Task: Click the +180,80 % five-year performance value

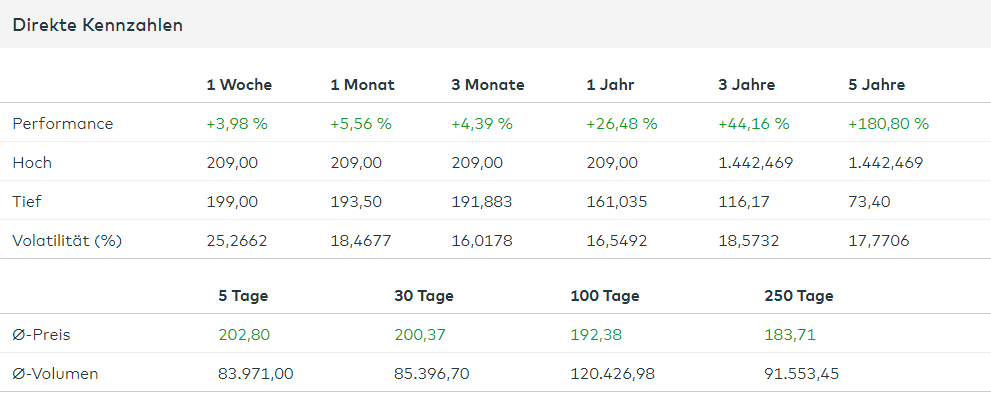Action: [x=888, y=124]
